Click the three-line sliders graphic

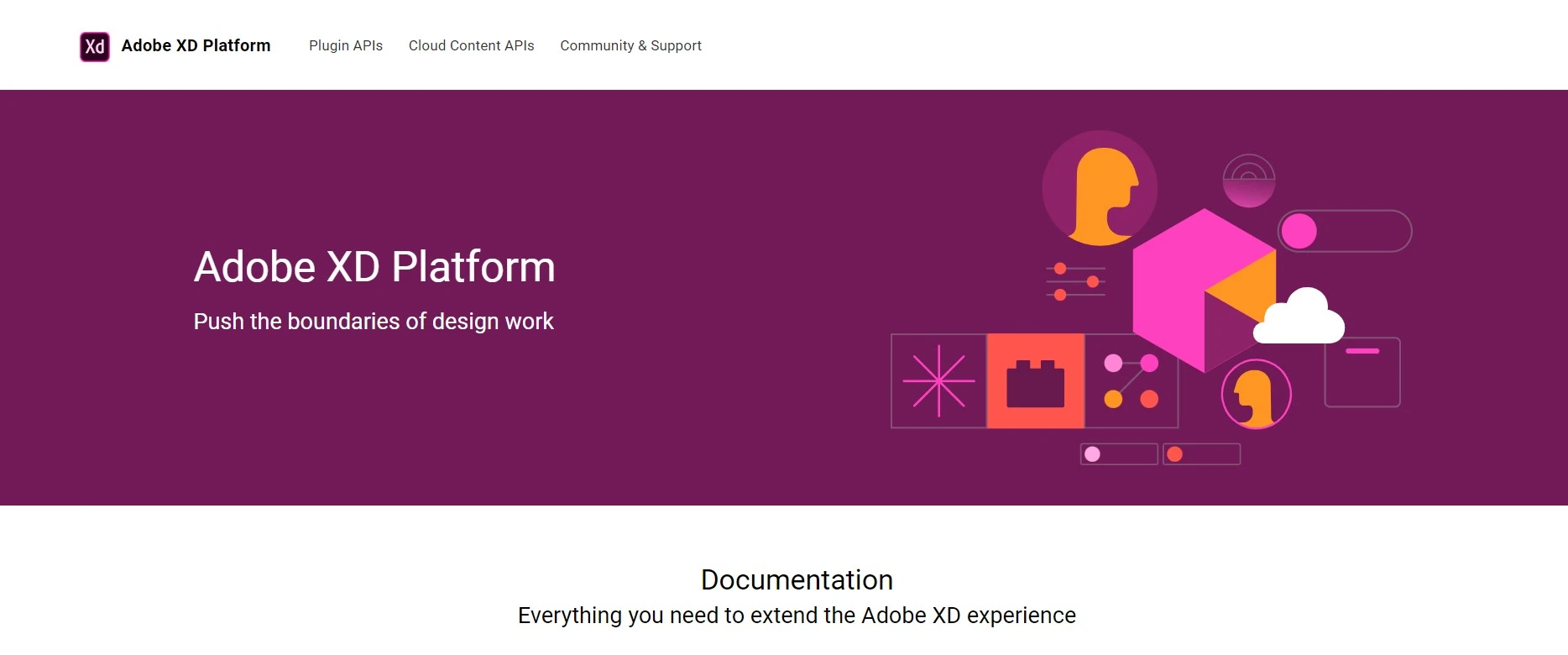1075,282
